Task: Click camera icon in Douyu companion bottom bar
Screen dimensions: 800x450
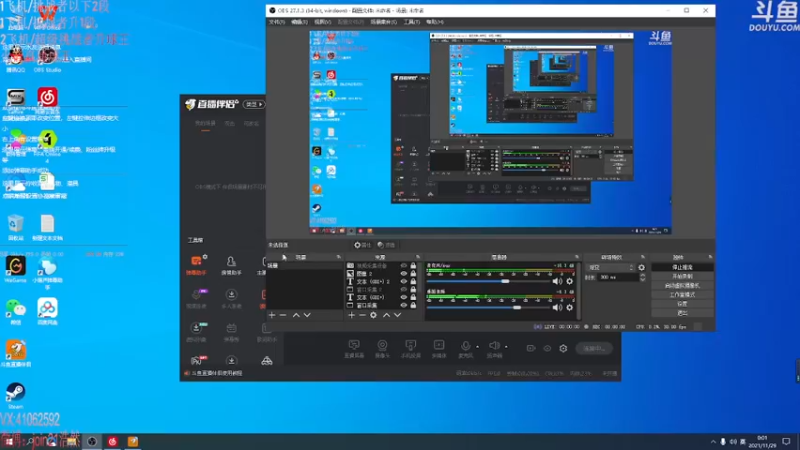Action: [x=382, y=349]
